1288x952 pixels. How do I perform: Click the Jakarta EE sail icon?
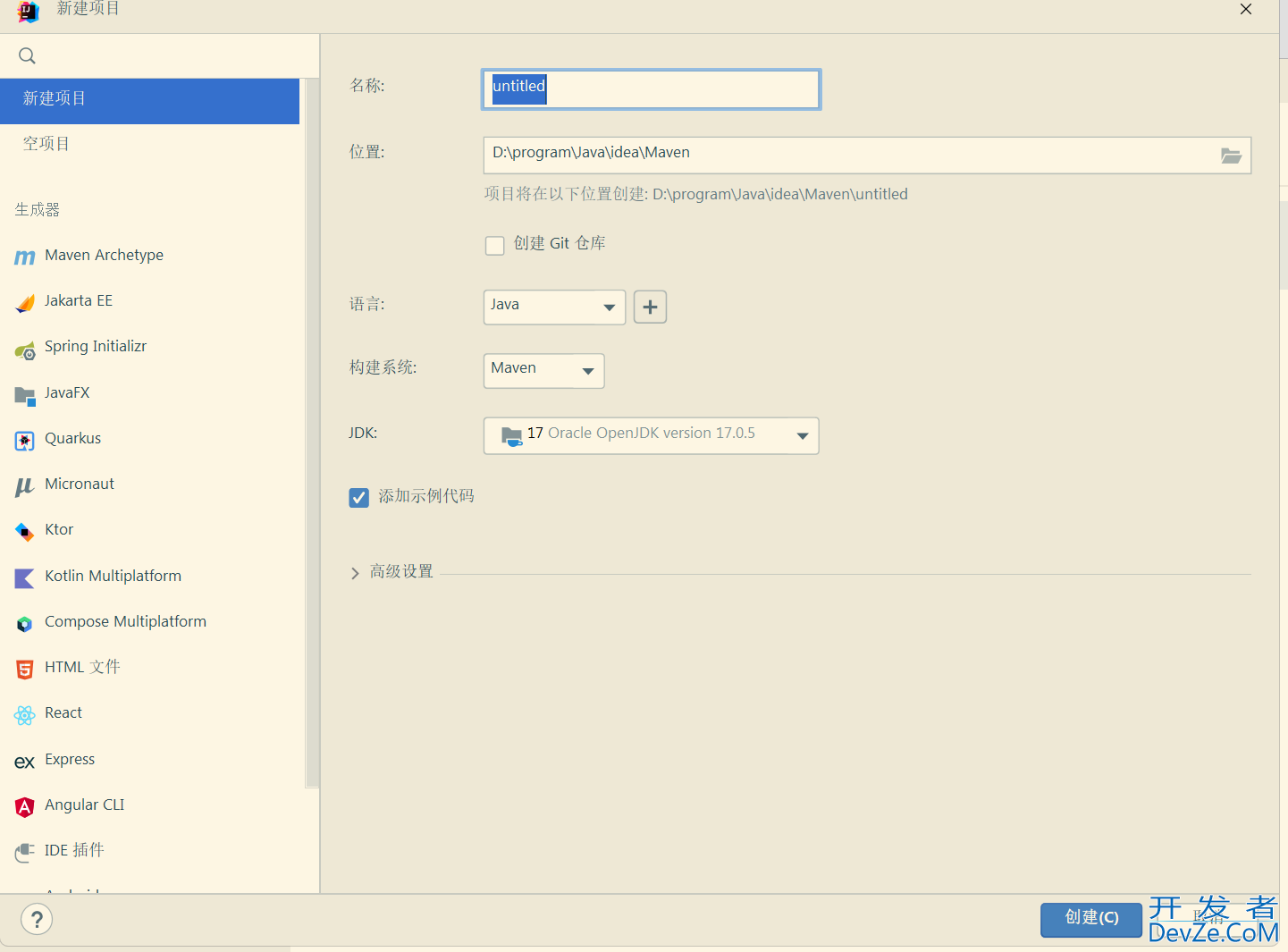pos(25,303)
